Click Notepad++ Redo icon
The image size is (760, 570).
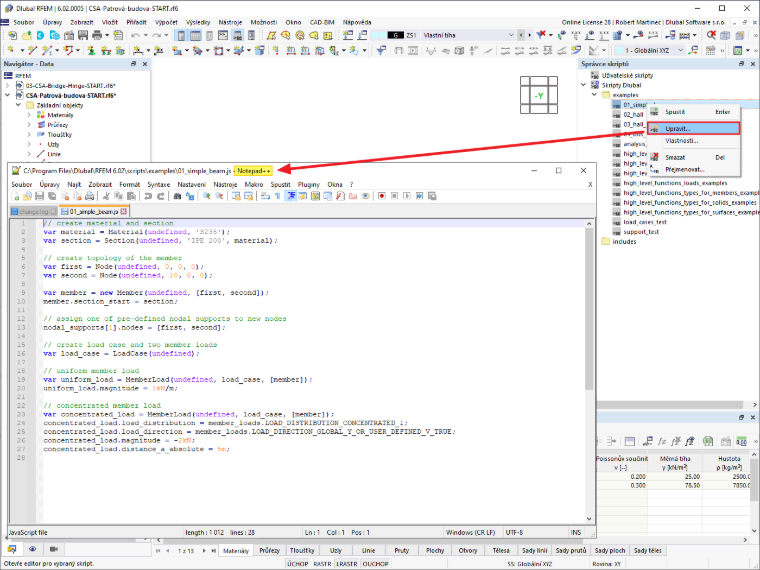160,196
